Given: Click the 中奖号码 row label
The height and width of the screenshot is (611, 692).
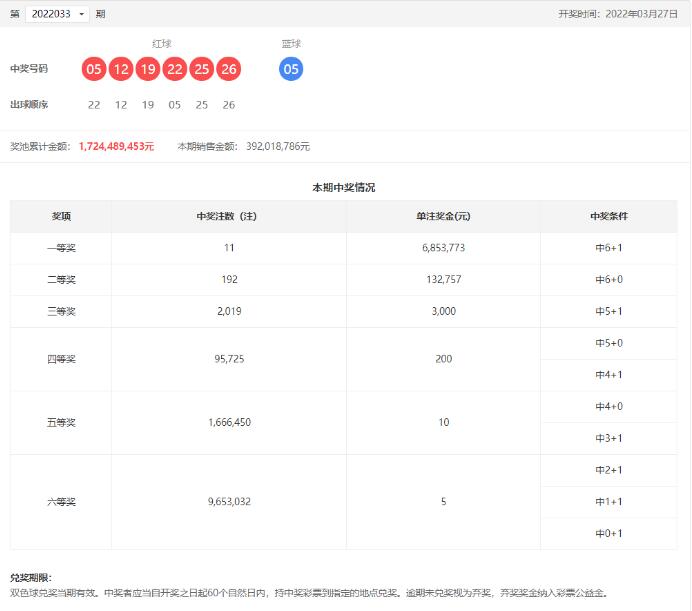Looking at the screenshot, I should pos(29,69).
